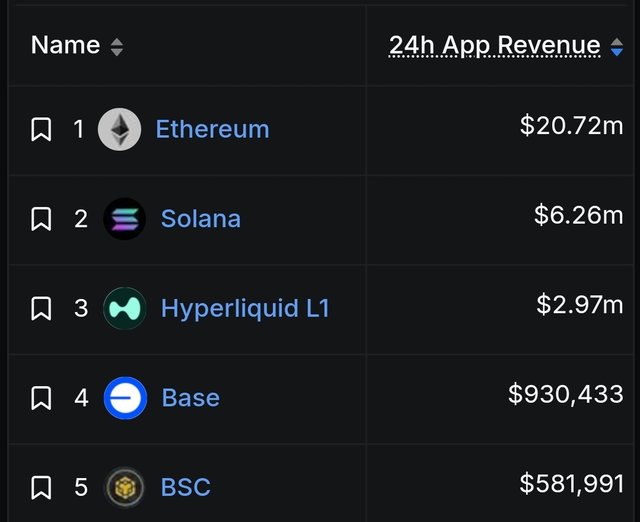This screenshot has height=522, width=640.
Task: Click the Solana logo icon
Action: point(124,219)
